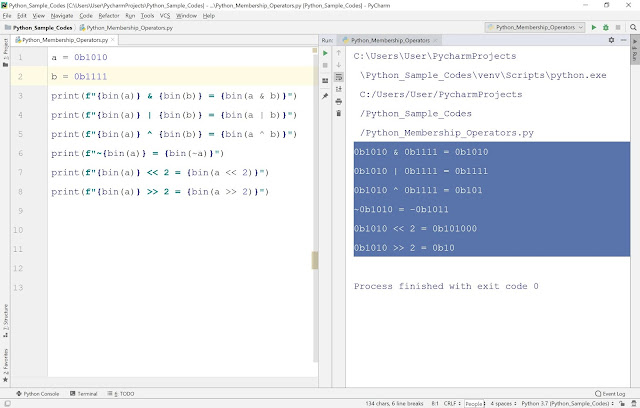
Task: Click output line '0b1010 >> 2 = 0b10'
Action: (404, 248)
